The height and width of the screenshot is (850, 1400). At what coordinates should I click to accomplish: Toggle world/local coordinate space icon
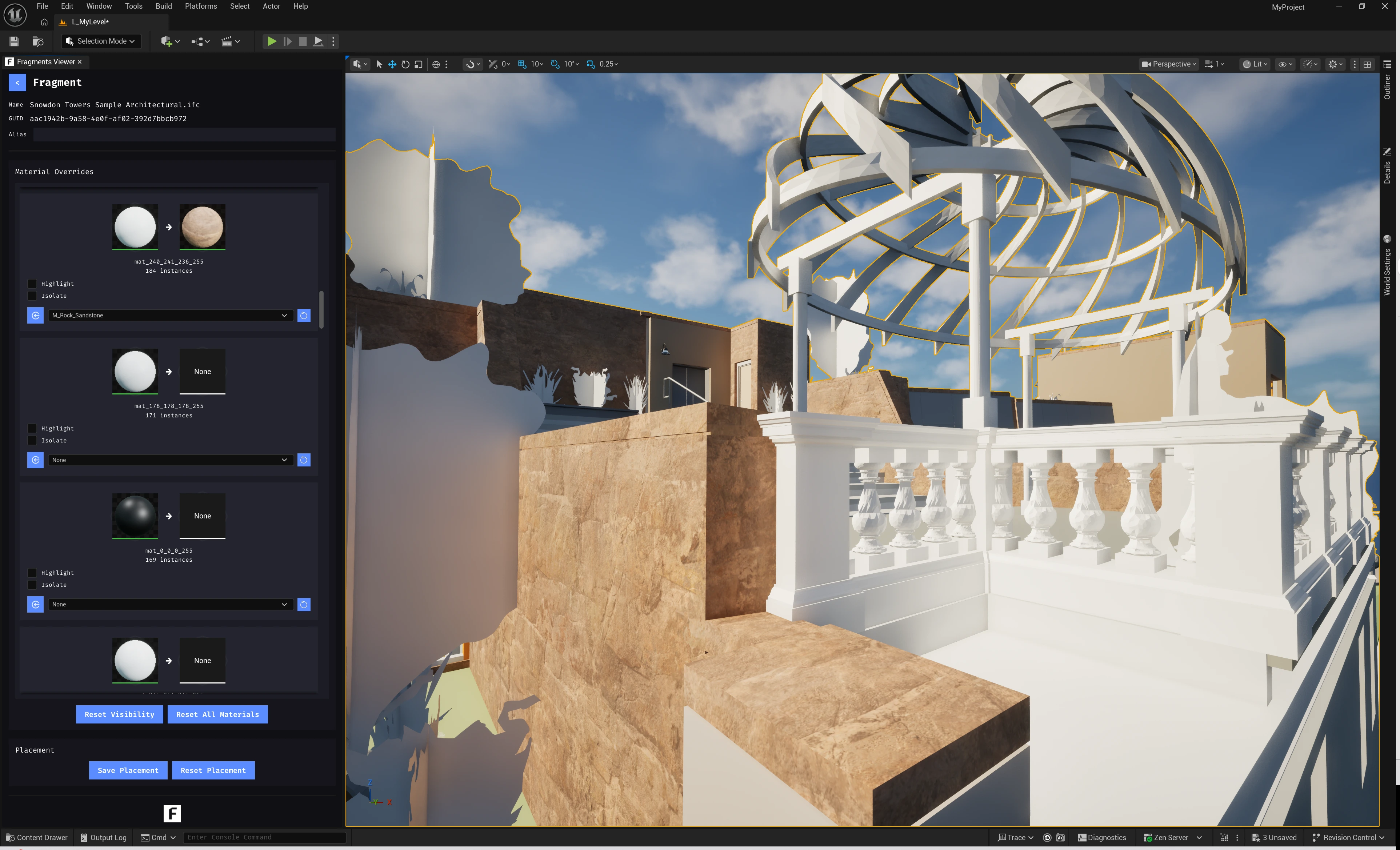(x=436, y=64)
